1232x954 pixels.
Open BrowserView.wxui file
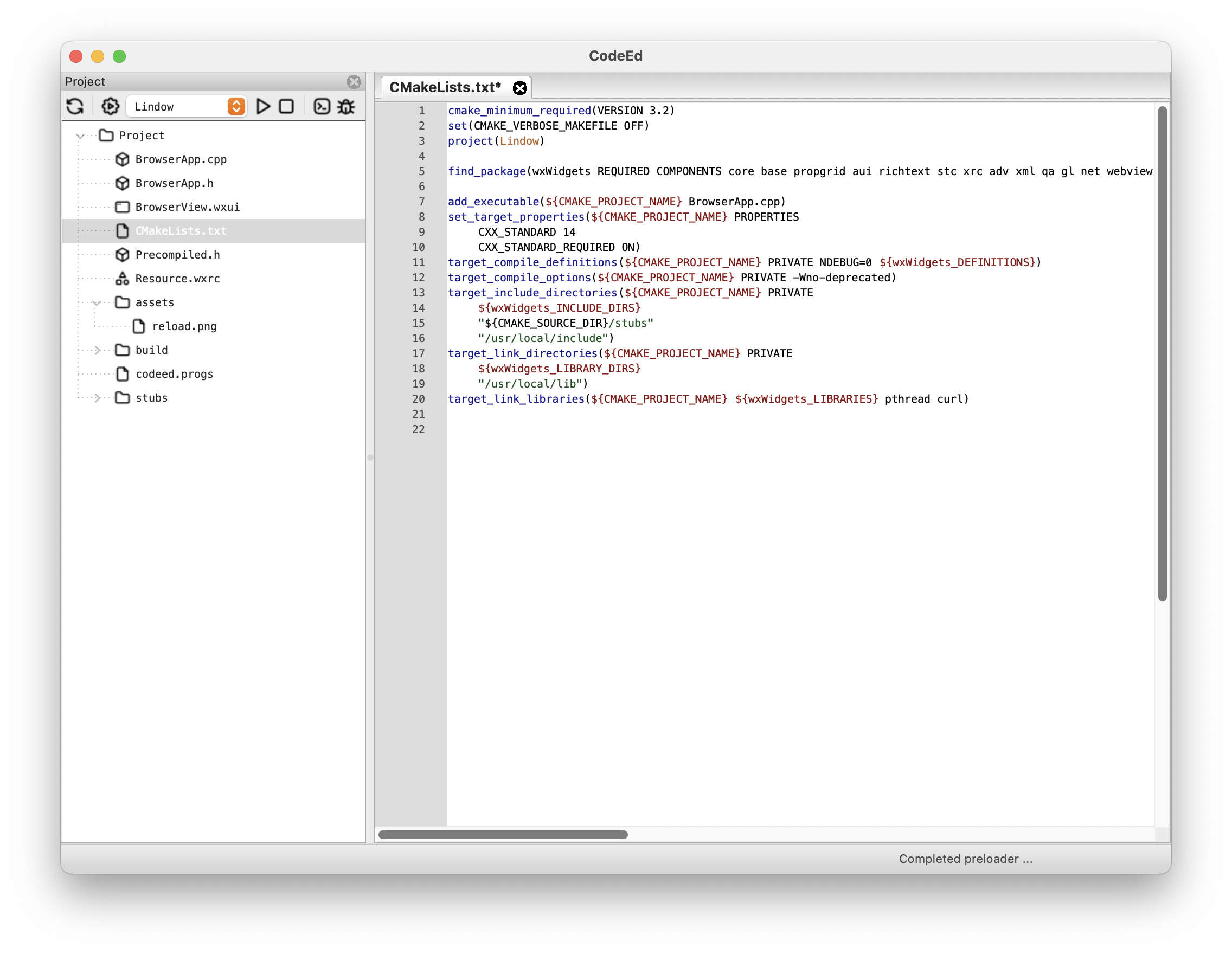coord(187,207)
